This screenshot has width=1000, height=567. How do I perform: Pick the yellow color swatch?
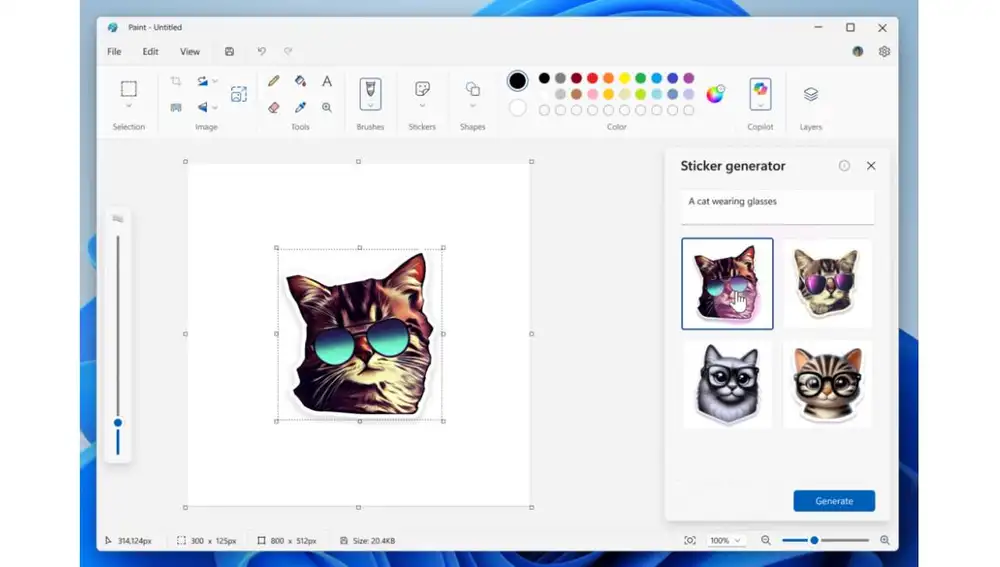[x=624, y=78]
